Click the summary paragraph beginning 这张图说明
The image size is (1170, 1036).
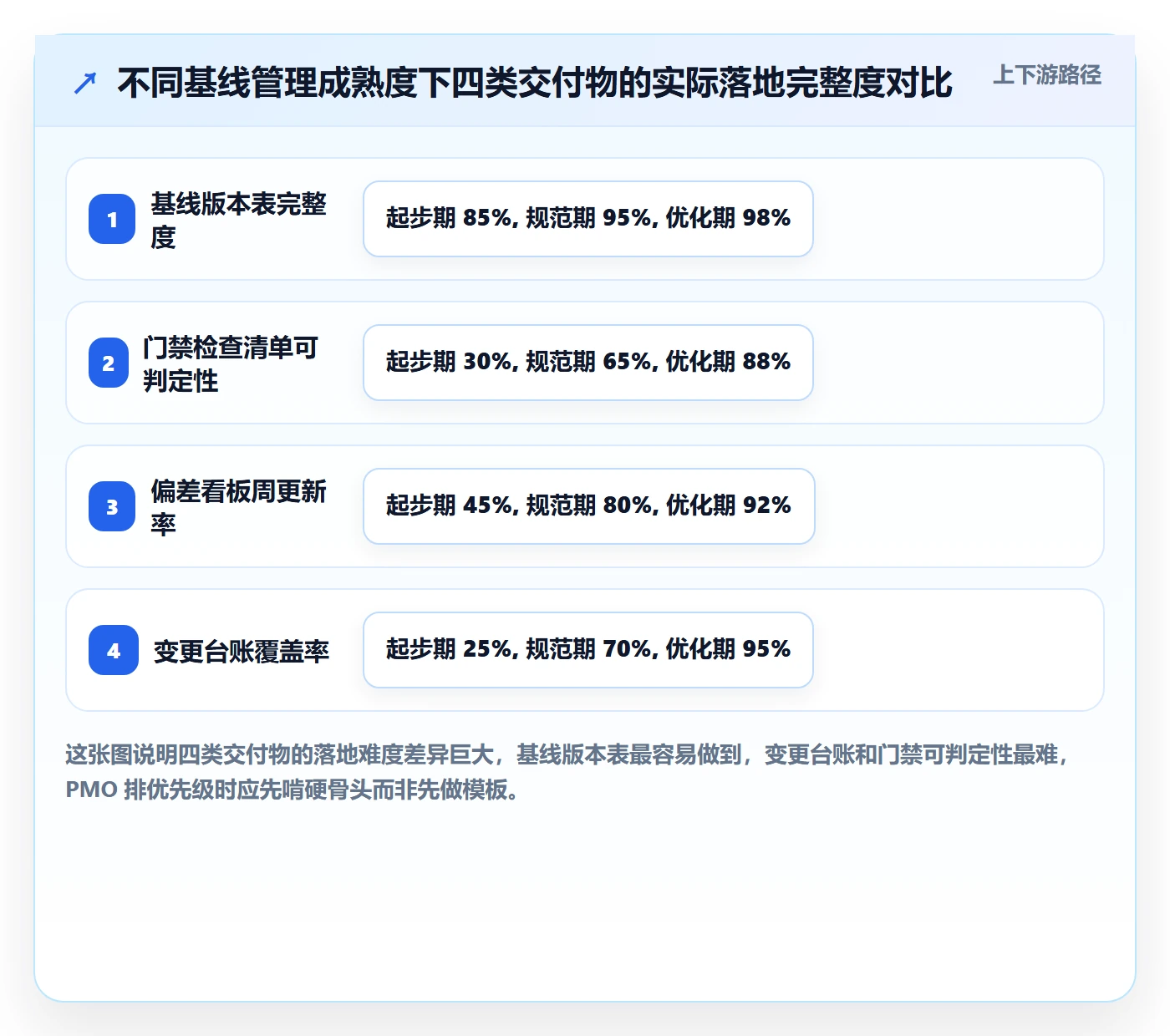[568, 772]
